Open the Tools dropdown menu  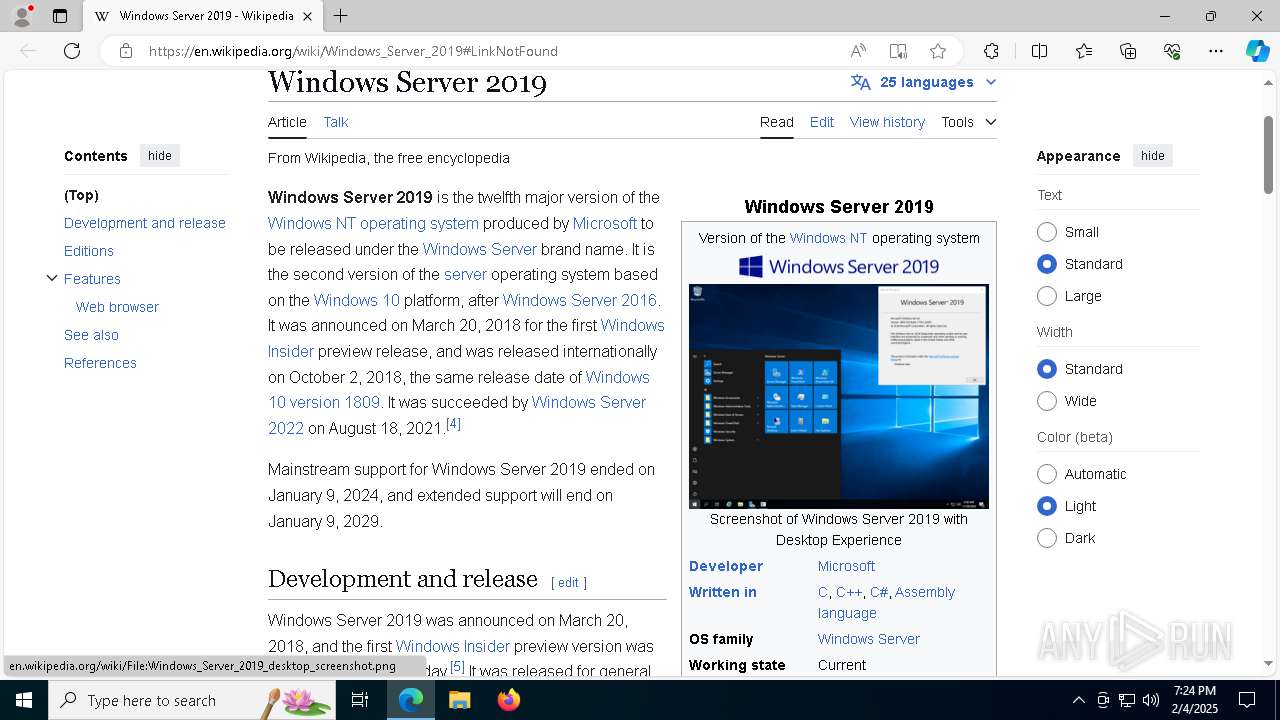968,122
